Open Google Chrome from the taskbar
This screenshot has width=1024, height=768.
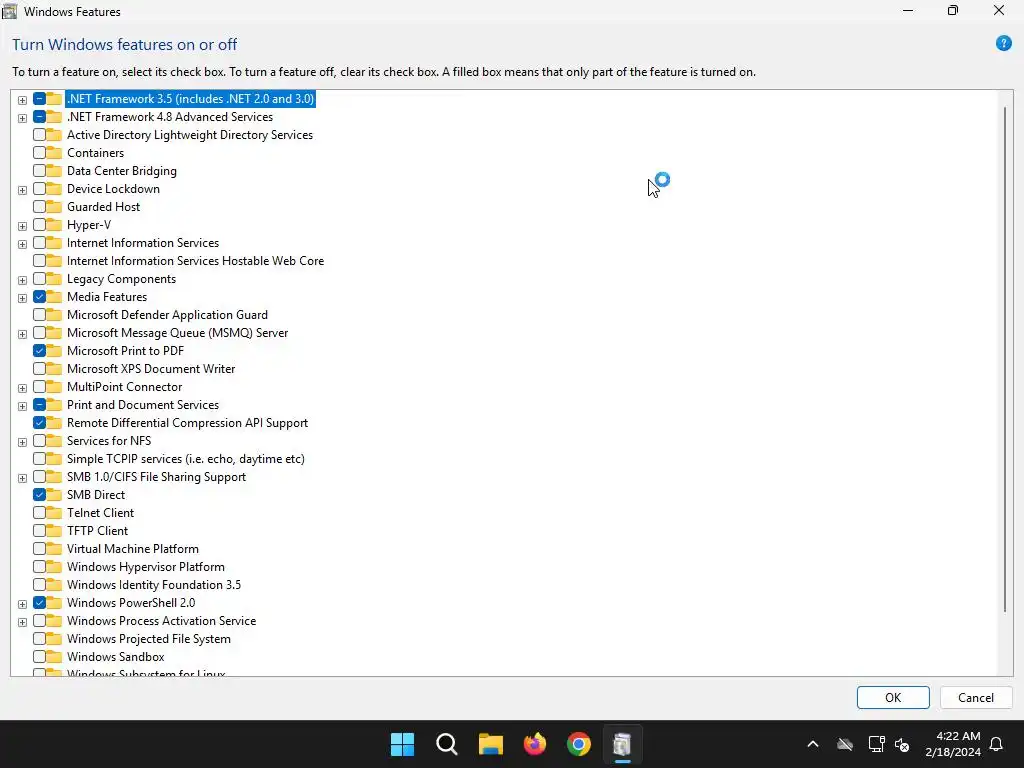tap(579, 744)
